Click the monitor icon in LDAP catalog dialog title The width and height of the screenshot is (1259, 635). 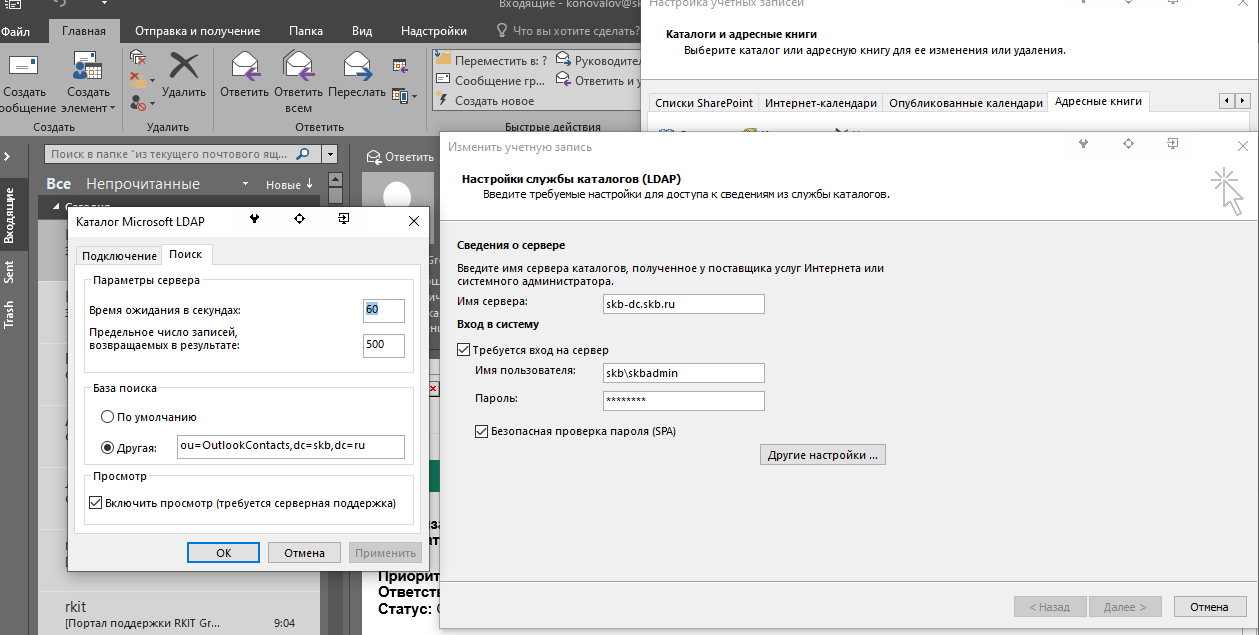[x=343, y=218]
